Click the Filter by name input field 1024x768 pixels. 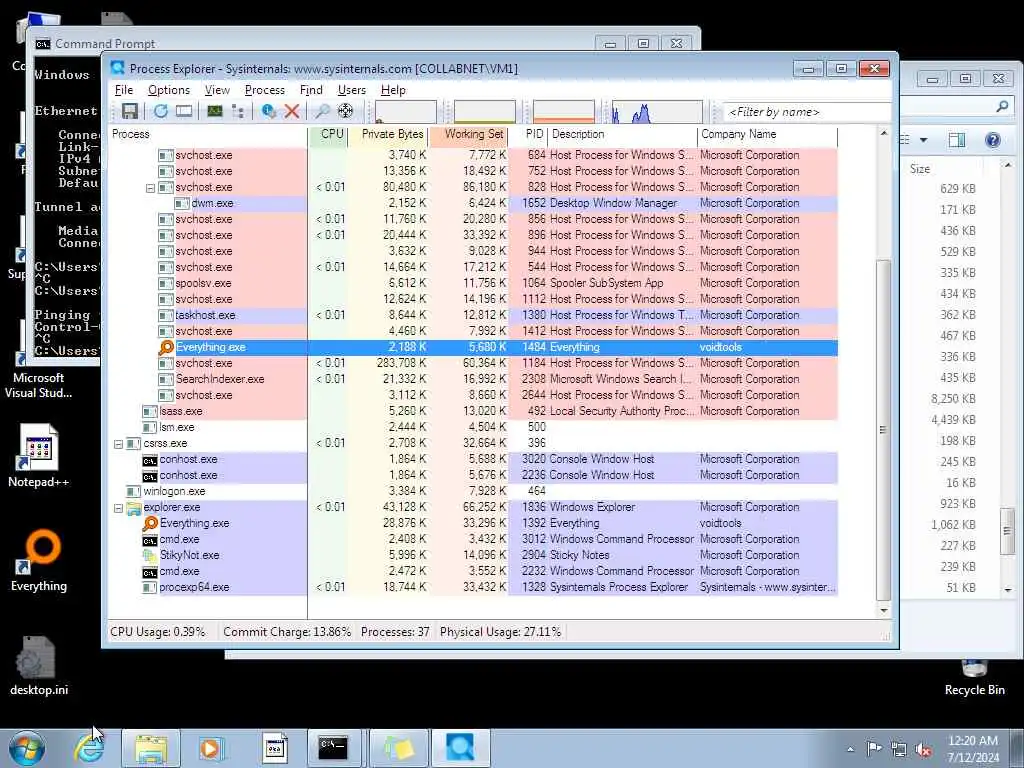point(807,112)
